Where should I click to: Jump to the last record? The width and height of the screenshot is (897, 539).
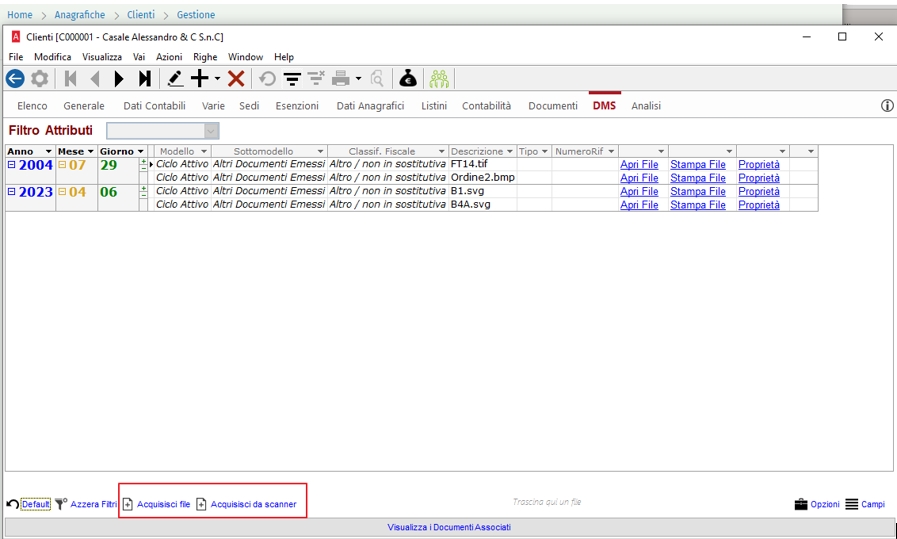[144, 78]
